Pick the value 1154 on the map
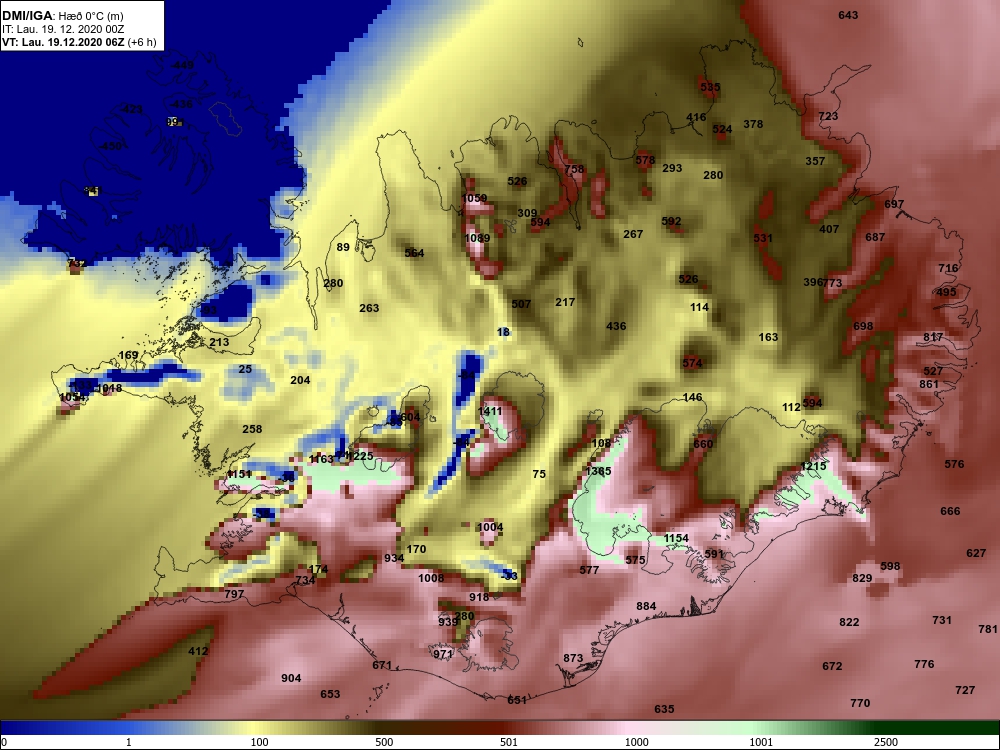This screenshot has width=1000, height=750. click(676, 538)
